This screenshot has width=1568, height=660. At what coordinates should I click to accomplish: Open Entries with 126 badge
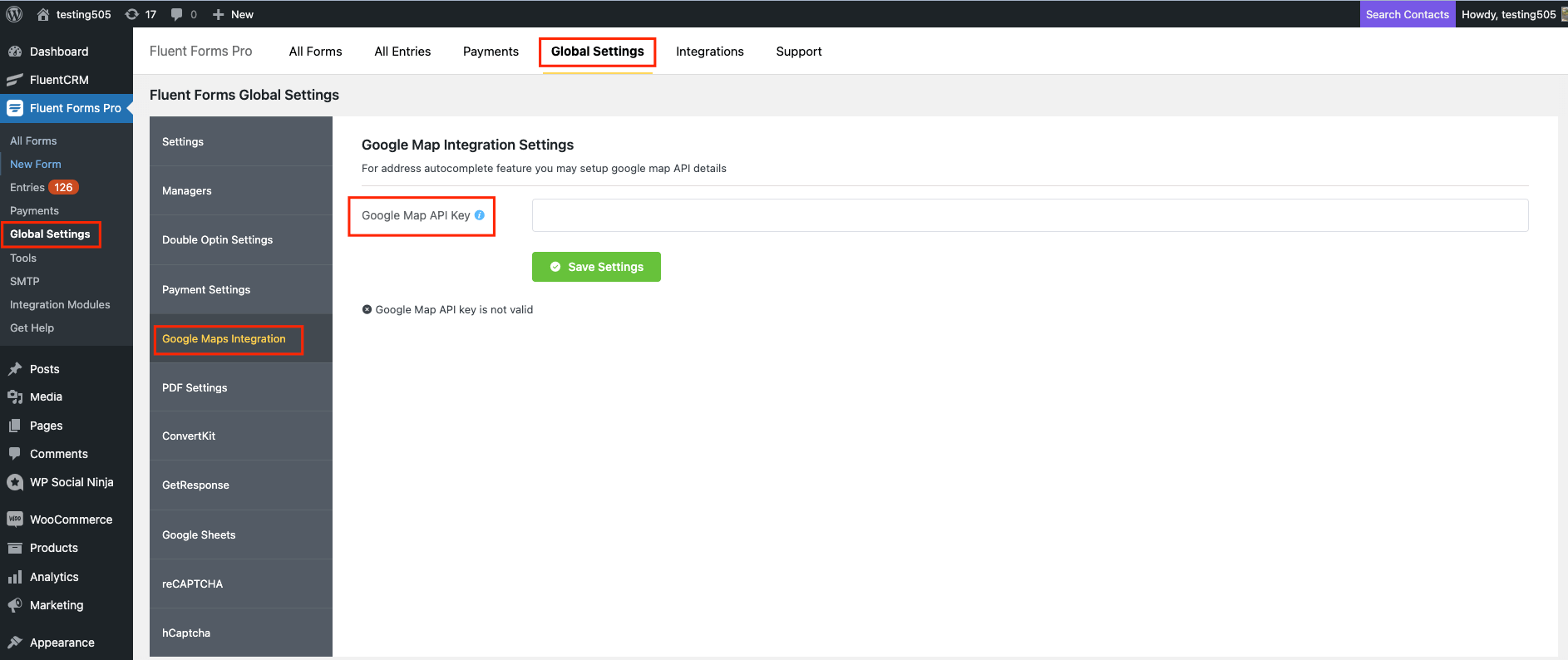(44, 188)
